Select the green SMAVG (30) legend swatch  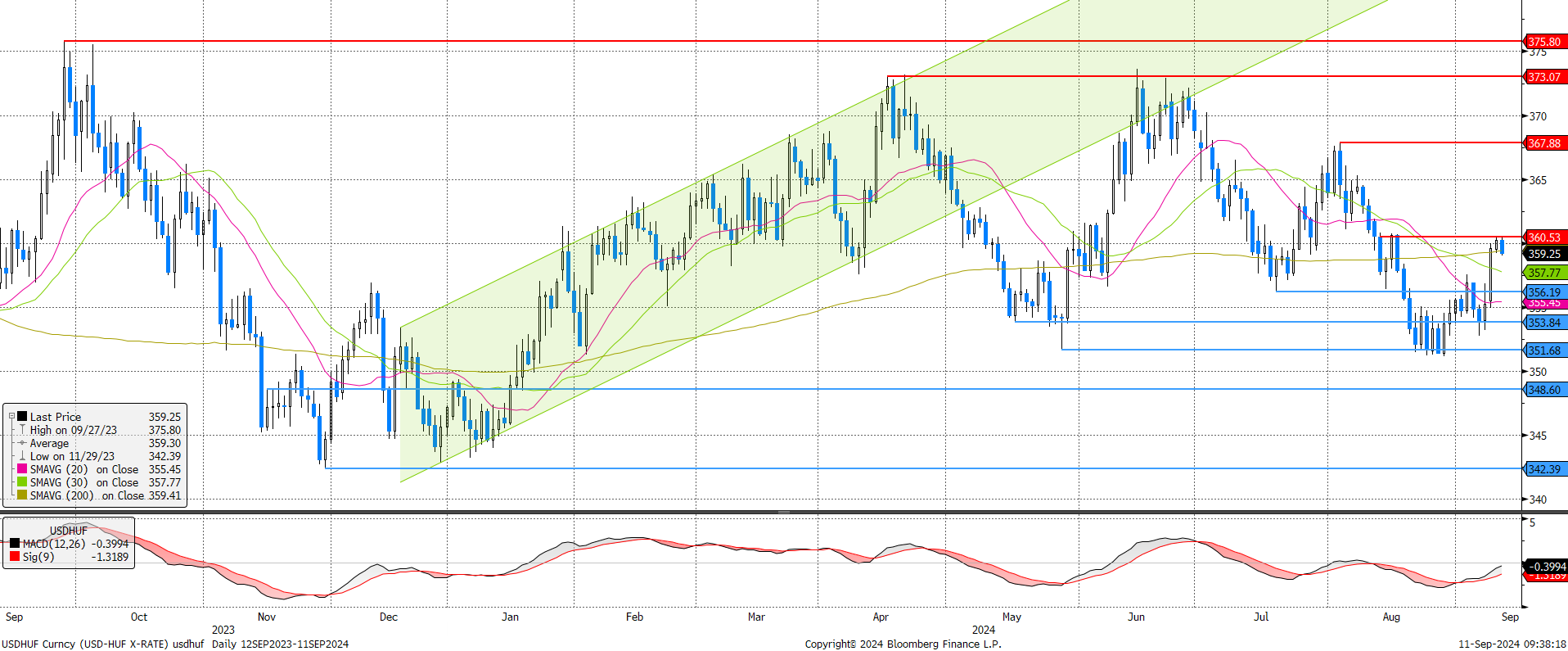(22, 481)
